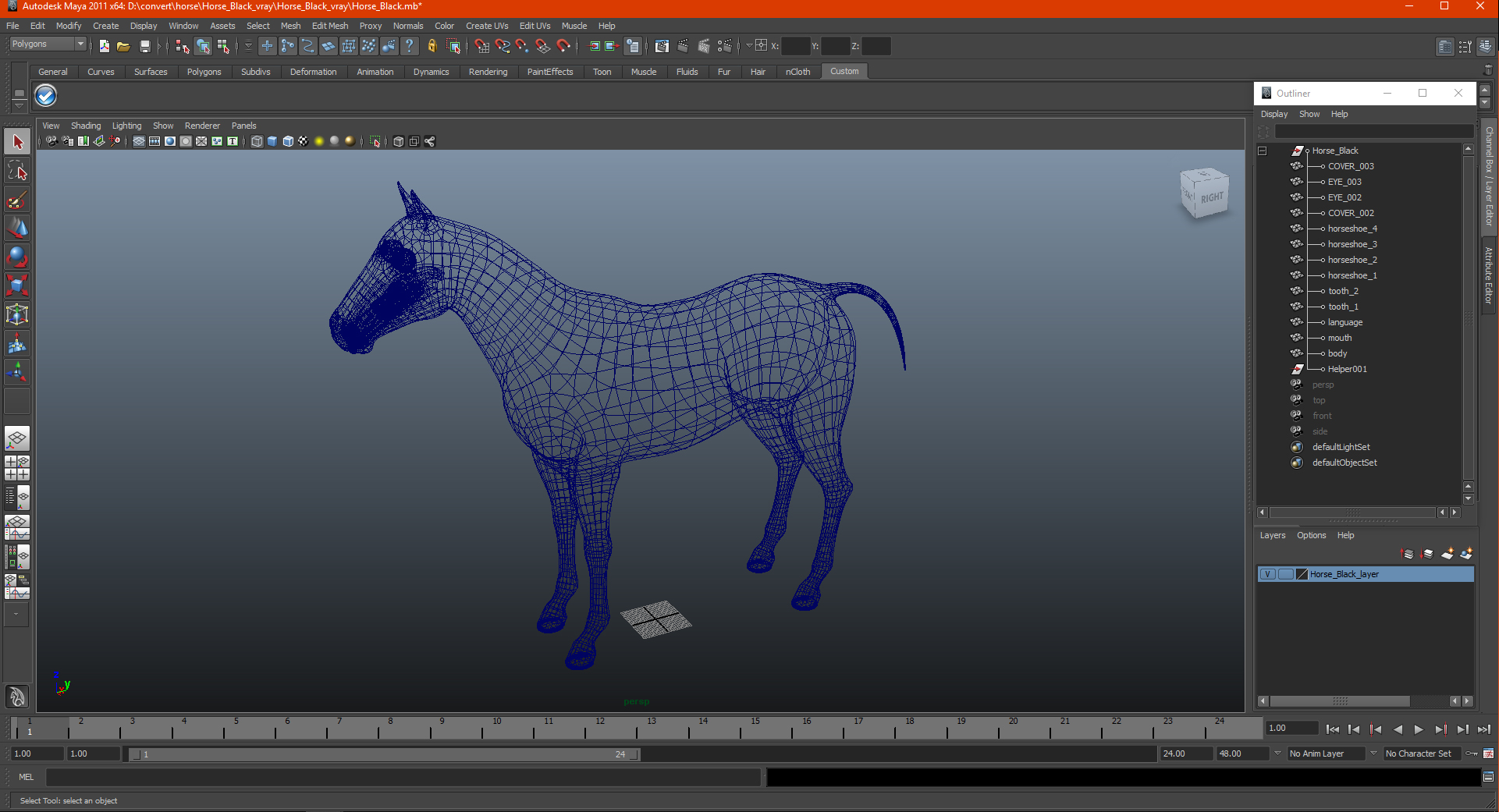Pick the Soft Modification tool
This screenshot has width=1499, height=812.
coord(17,343)
